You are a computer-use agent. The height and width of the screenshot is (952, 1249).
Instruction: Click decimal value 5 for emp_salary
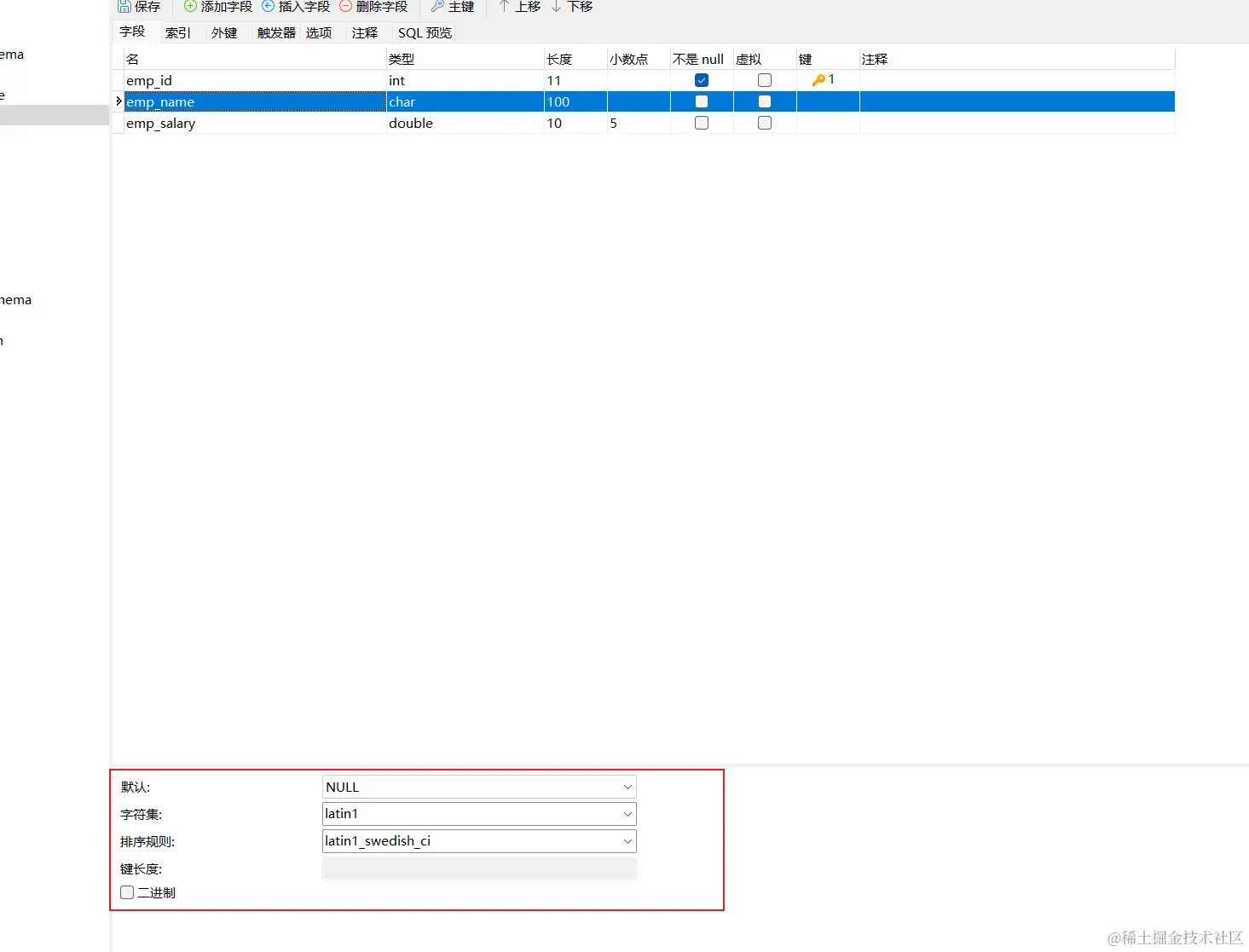(639, 123)
